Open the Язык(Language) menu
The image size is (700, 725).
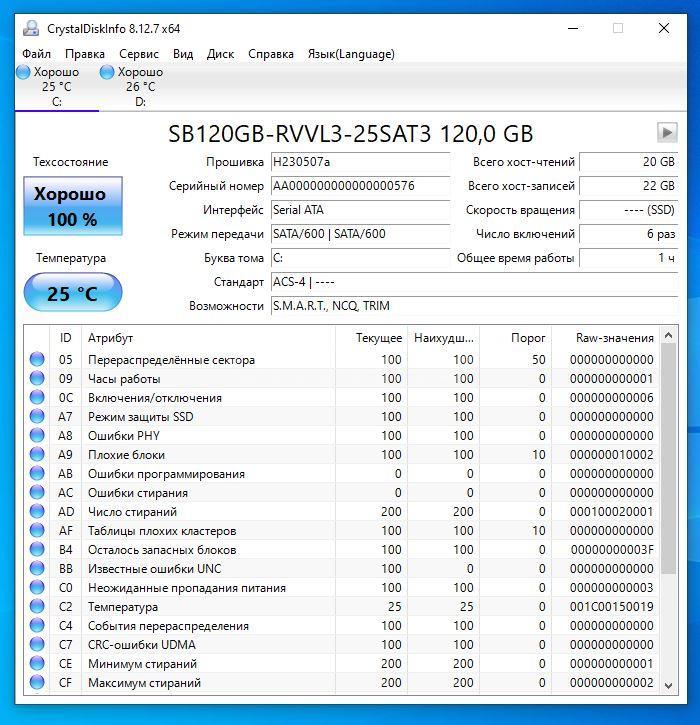click(x=350, y=54)
